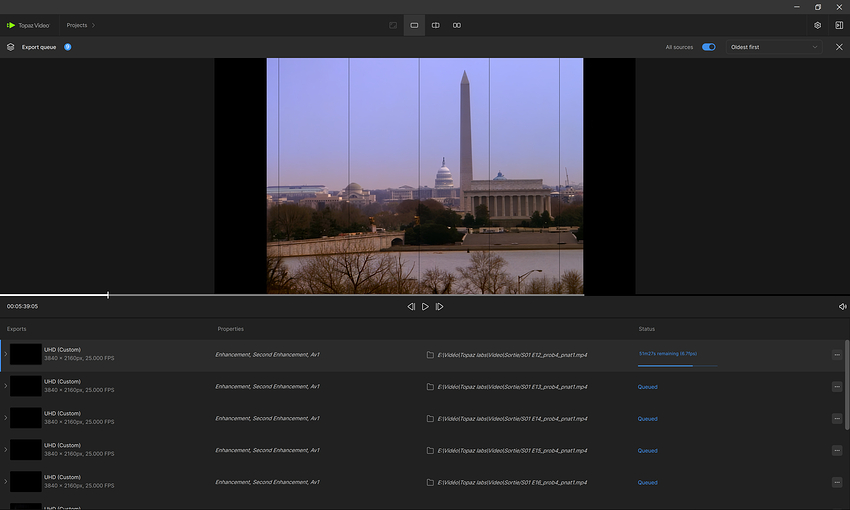Open more options for S01 E14 export
The width and height of the screenshot is (850, 510).
[x=837, y=418]
